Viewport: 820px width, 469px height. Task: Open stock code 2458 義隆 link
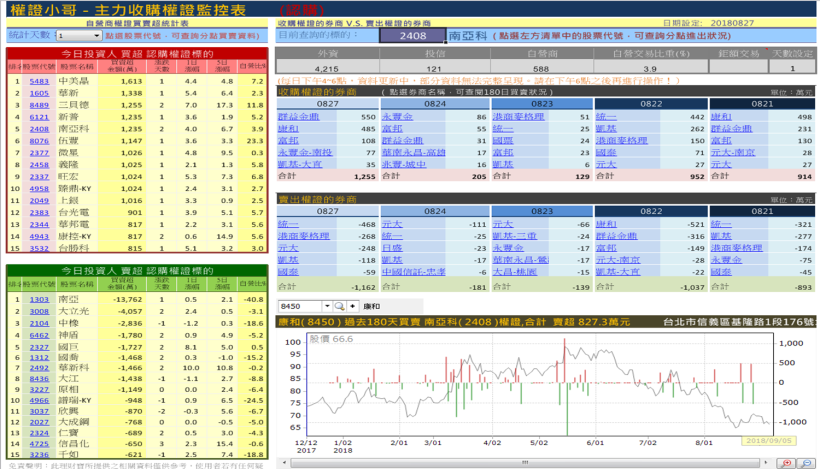coord(39,165)
